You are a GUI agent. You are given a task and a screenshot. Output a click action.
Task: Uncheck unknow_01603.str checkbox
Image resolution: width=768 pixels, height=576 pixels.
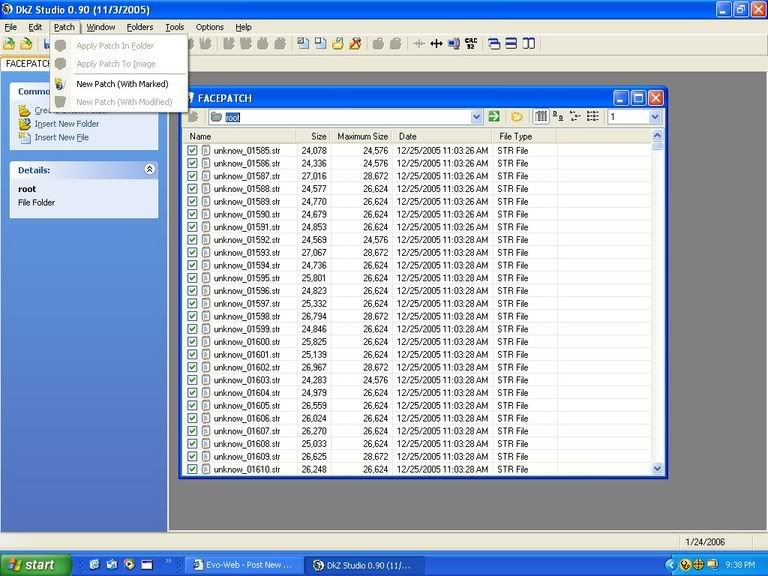[x=192, y=380]
